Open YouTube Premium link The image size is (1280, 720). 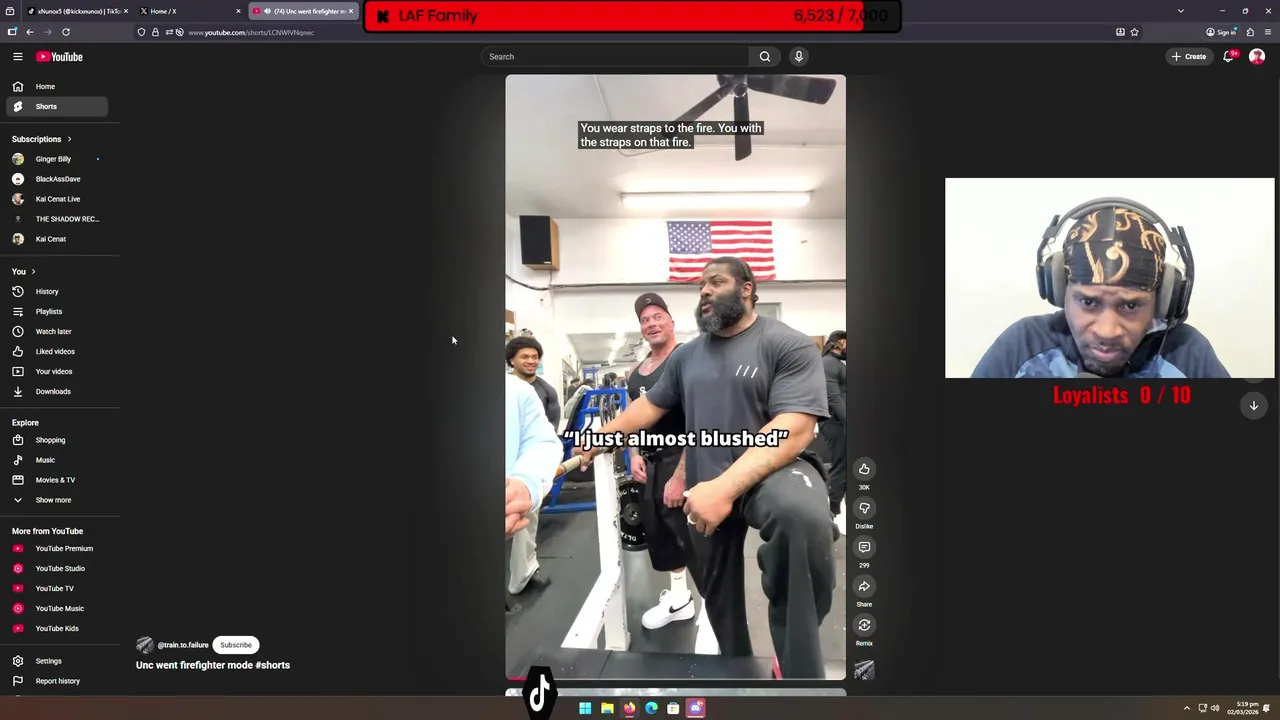[x=56, y=549]
